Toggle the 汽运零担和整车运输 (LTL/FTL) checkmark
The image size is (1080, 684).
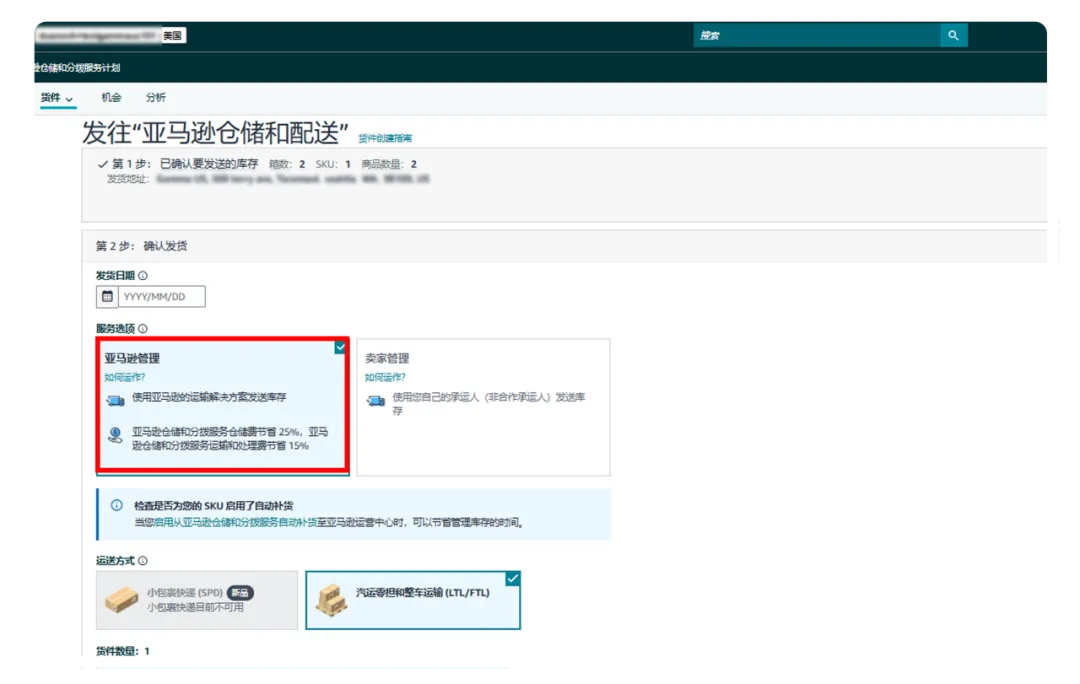point(512,579)
